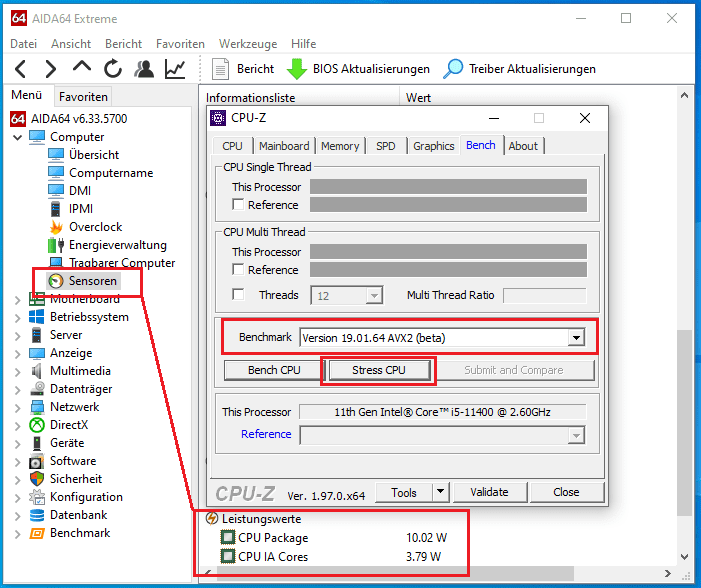701x588 pixels.
Task: Switch to the Mainboard tab in CPU-Z
Action: coord(284,146)
